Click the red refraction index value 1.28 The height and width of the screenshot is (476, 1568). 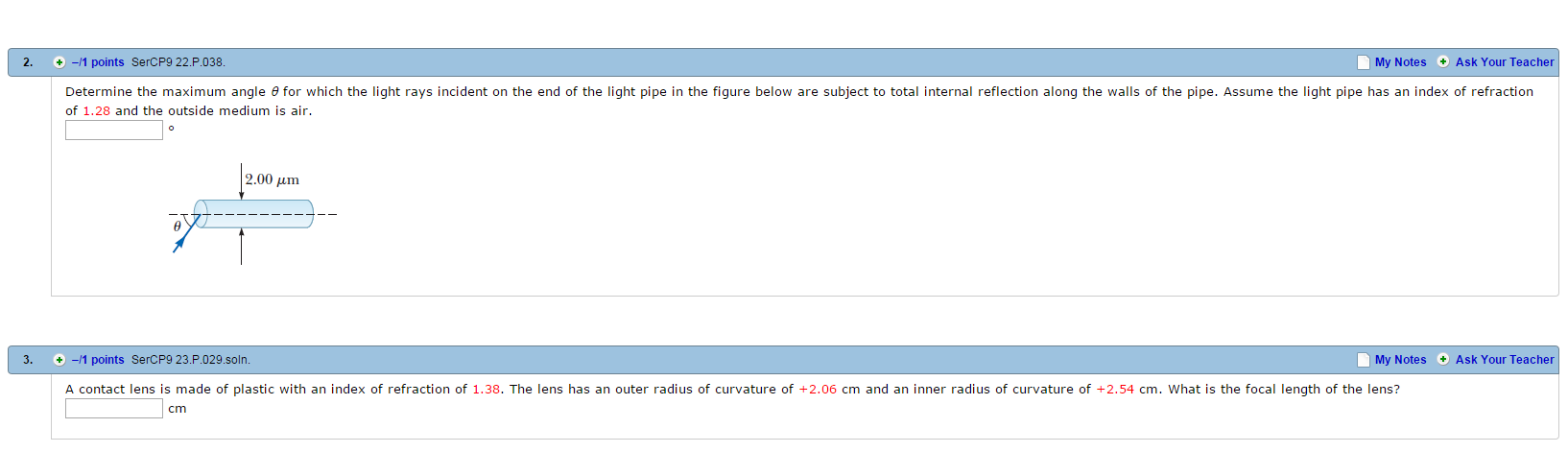(96, 111)
